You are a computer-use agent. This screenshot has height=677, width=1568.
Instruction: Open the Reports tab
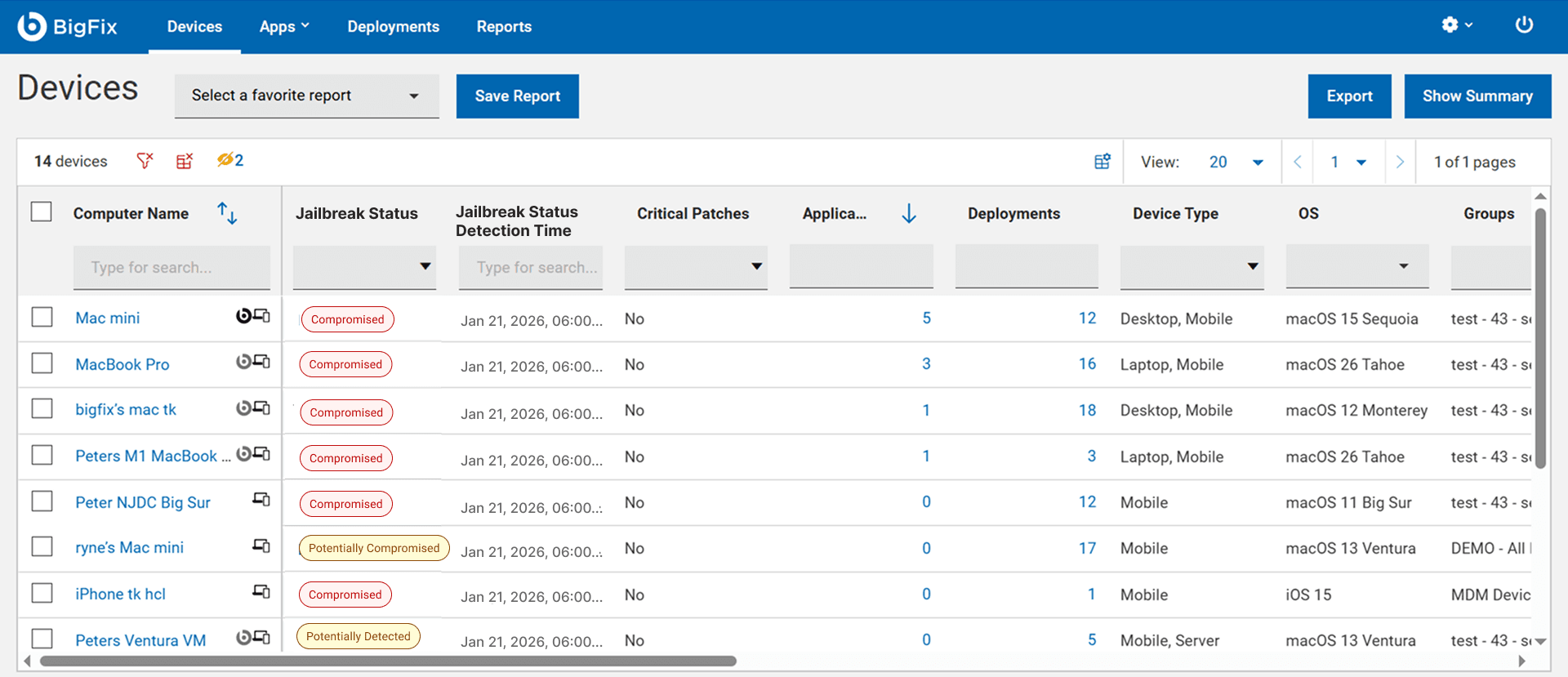pyautogui.click(x=504, y=26)
